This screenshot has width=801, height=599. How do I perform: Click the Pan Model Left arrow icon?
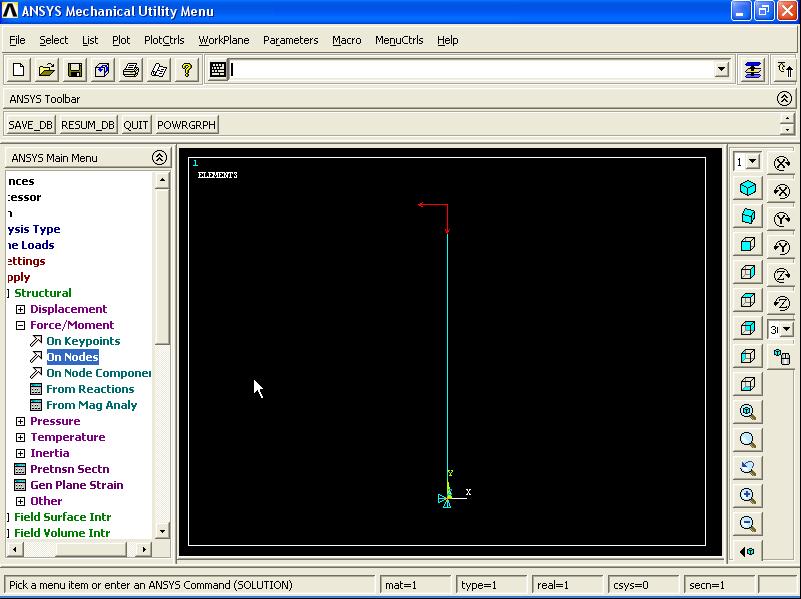click(x=748, y=552)
